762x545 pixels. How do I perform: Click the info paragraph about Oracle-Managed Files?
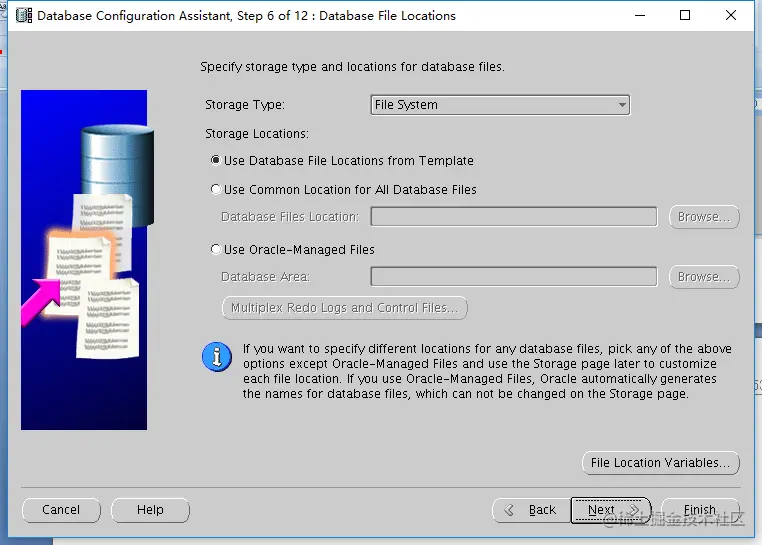point(487,371)
